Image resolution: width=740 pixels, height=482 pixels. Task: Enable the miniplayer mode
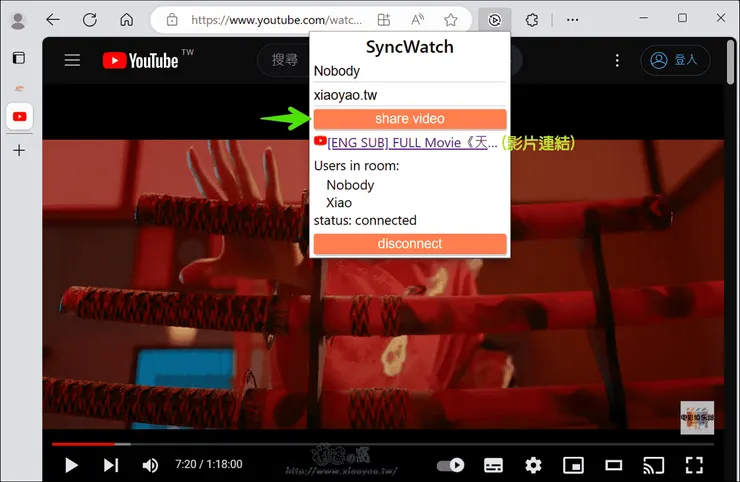pos(573,465)
